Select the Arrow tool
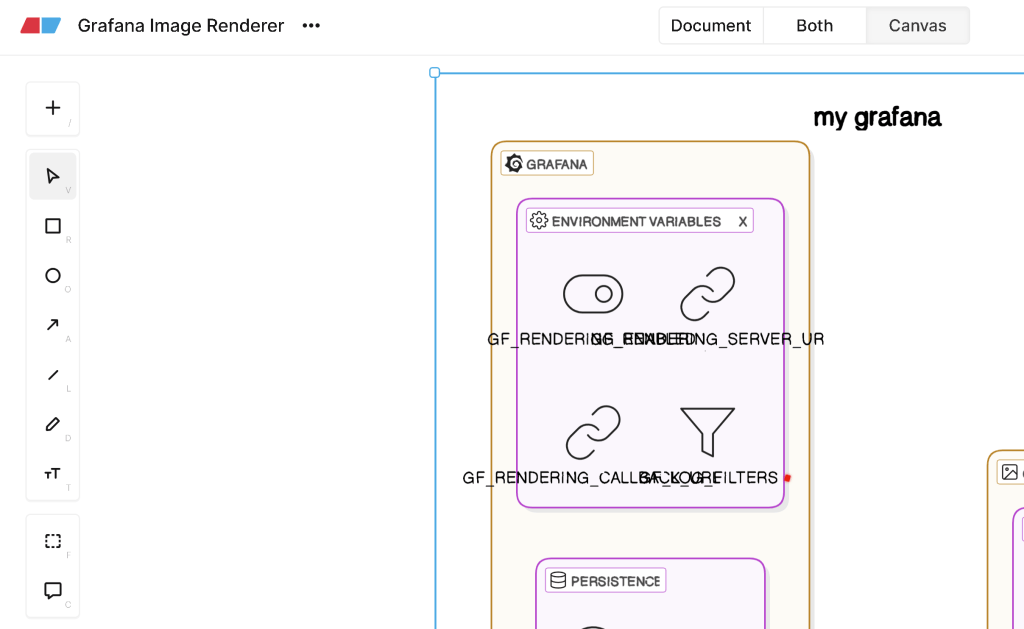Viewport: 1024px width, 629px height. pyautogui.click(x=53, y=325)
